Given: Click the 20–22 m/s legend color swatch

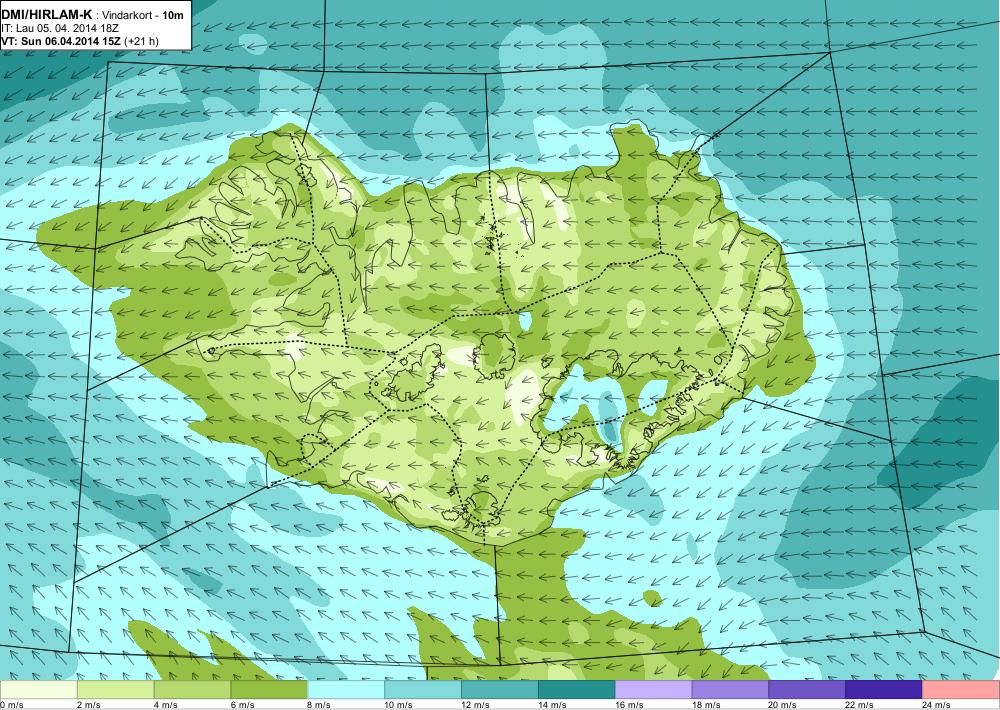Looking at the screenshot, I should pyautogui.click(x=807, y=690).
